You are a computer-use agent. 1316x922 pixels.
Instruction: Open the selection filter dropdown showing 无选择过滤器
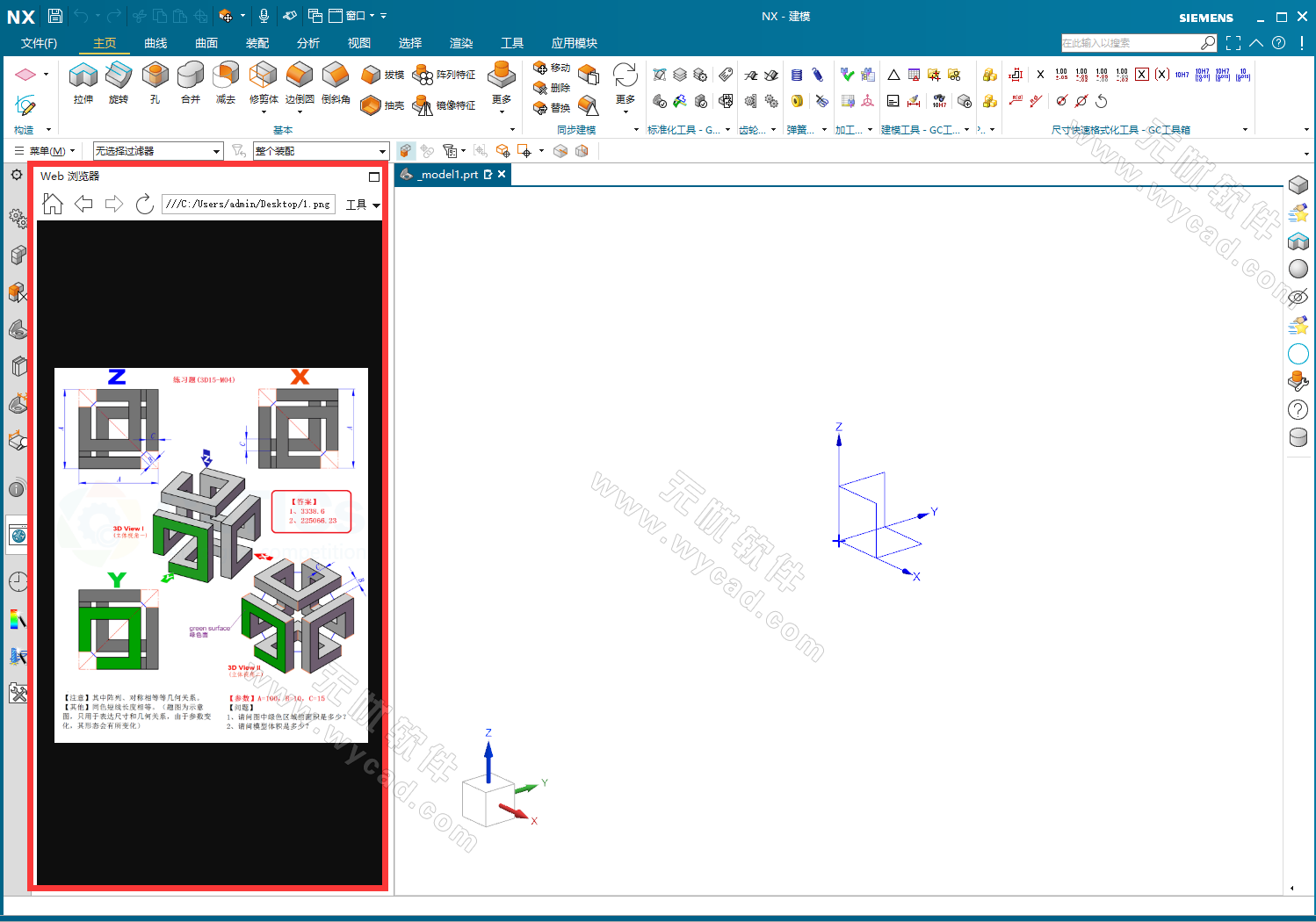(x=157, y=150)
